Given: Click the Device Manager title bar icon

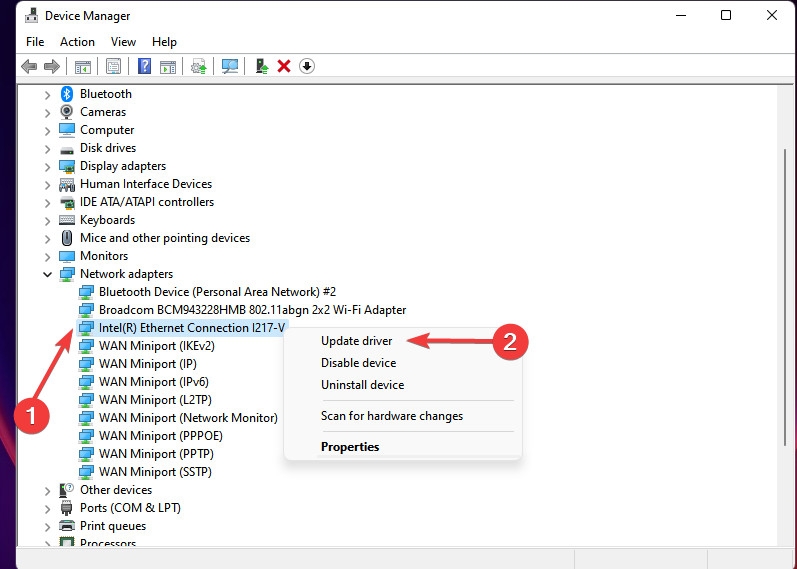Looking at the screenshot, I should 32,16.
